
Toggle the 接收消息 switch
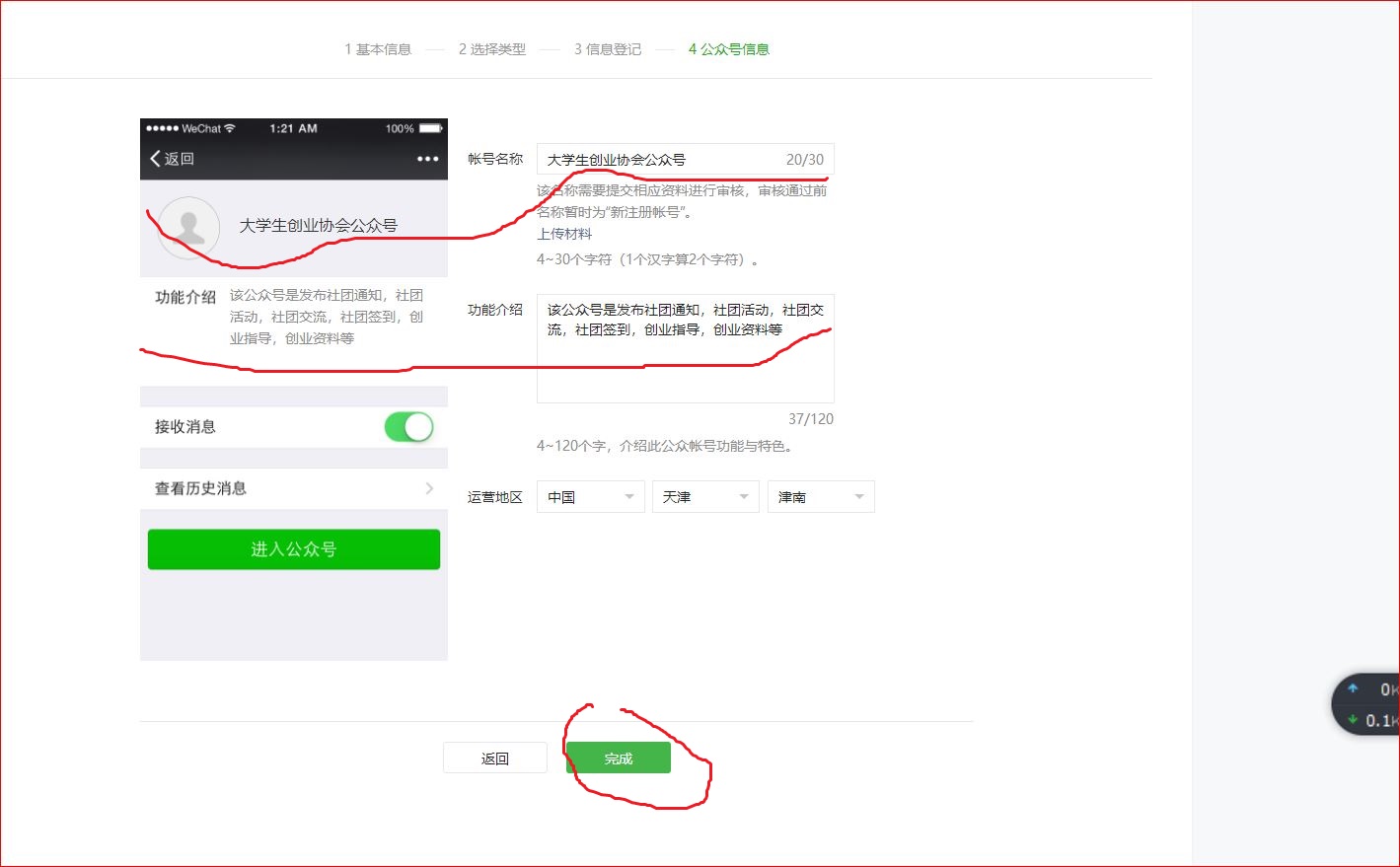(x=408, y=427)
